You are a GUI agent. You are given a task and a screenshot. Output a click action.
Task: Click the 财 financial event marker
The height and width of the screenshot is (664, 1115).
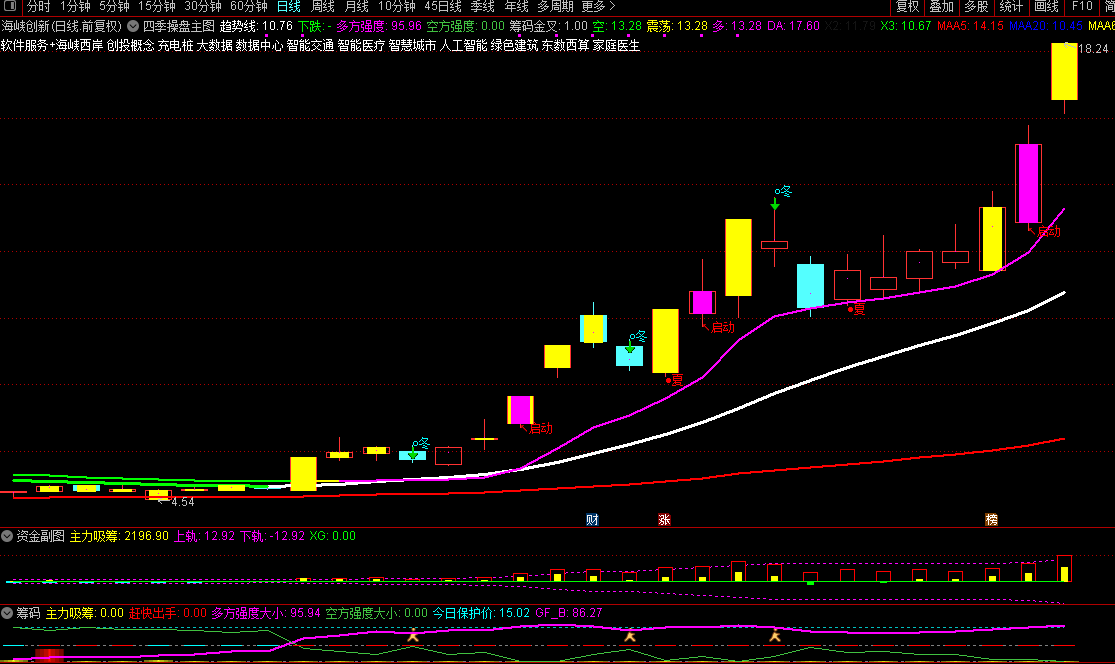pyautogui.click(x=592, y=520)
